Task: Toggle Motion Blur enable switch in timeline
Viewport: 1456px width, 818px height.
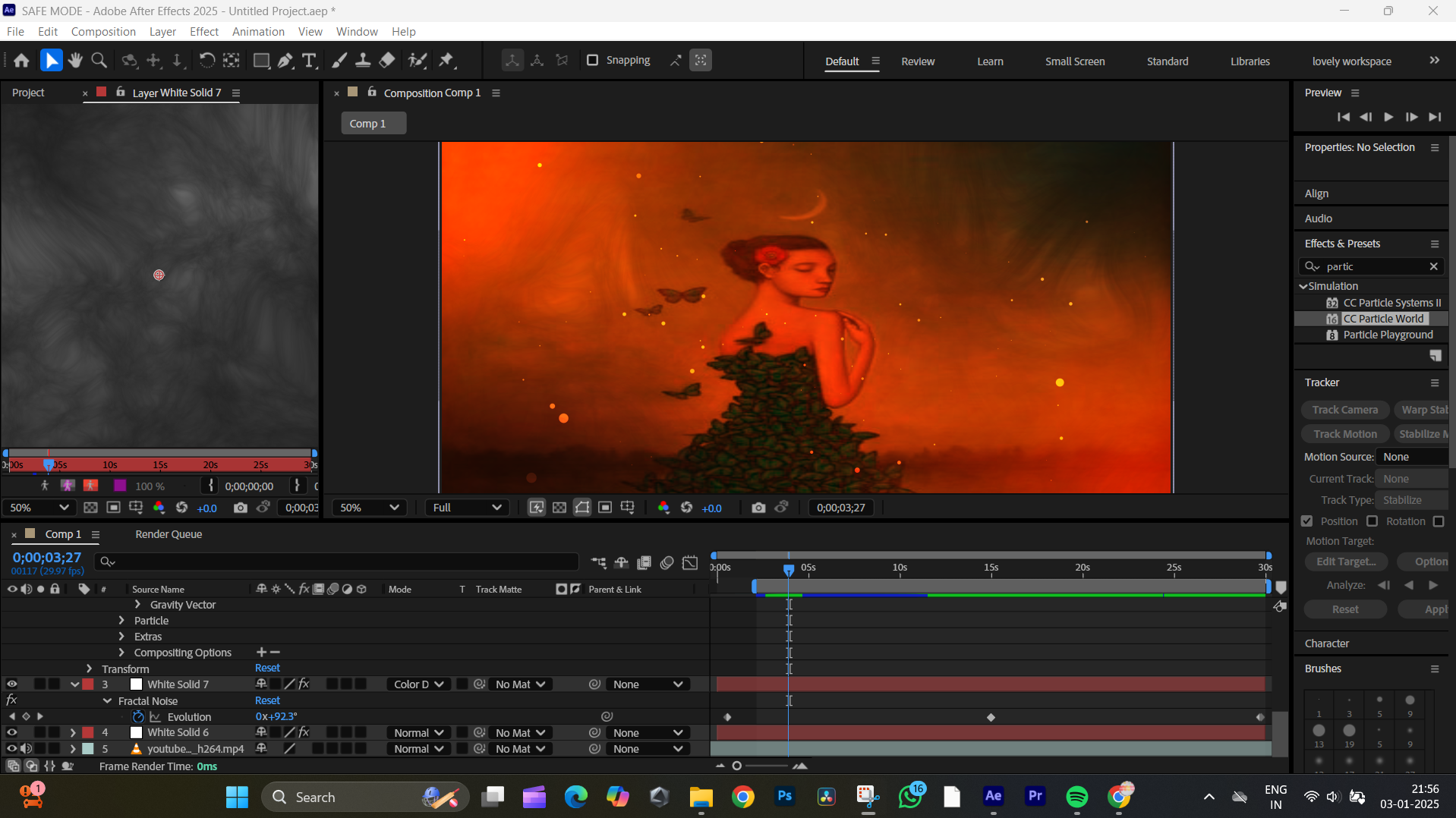Action: pos(667,562)
